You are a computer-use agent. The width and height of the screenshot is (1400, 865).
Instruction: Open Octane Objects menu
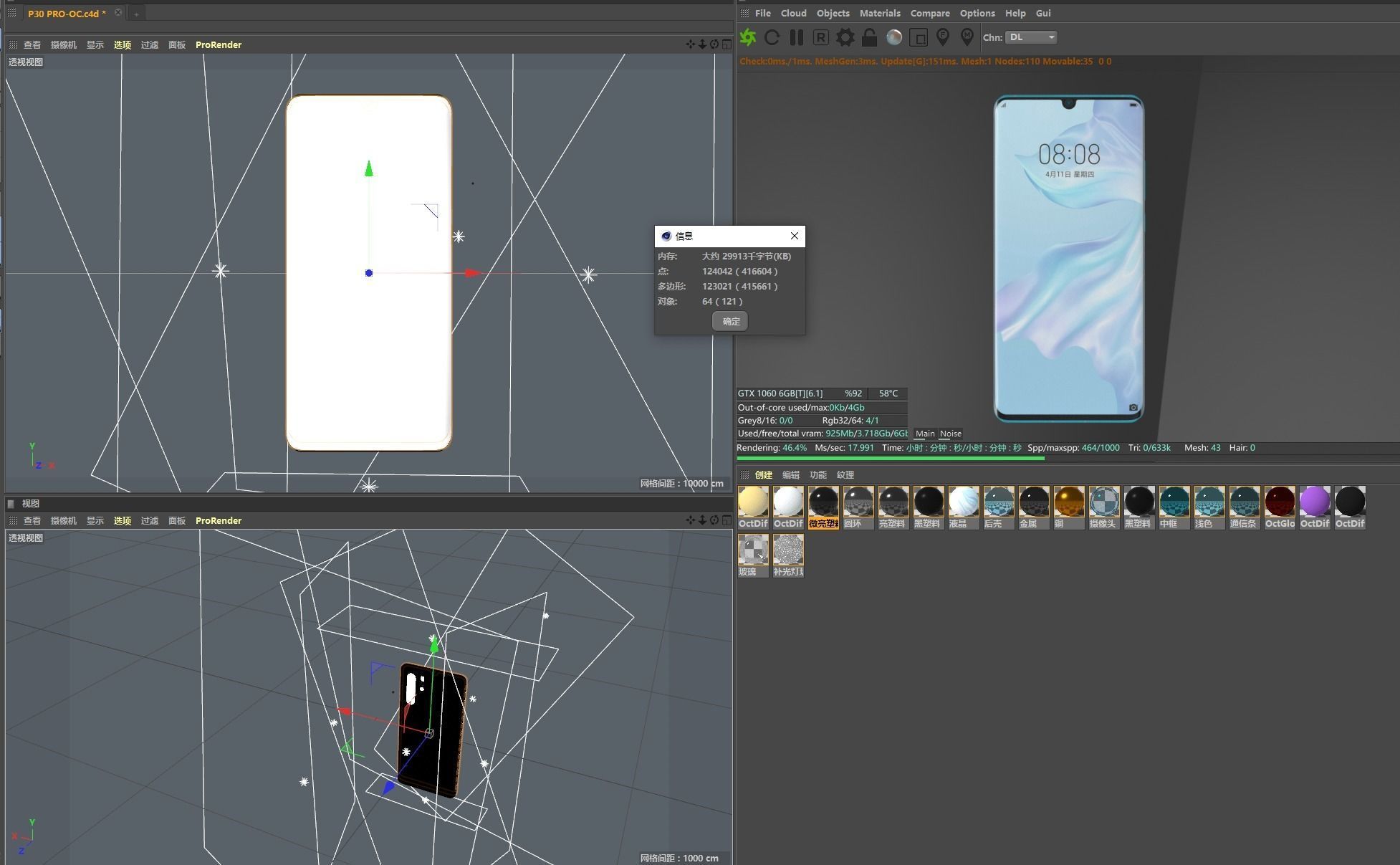click(833, 13)
